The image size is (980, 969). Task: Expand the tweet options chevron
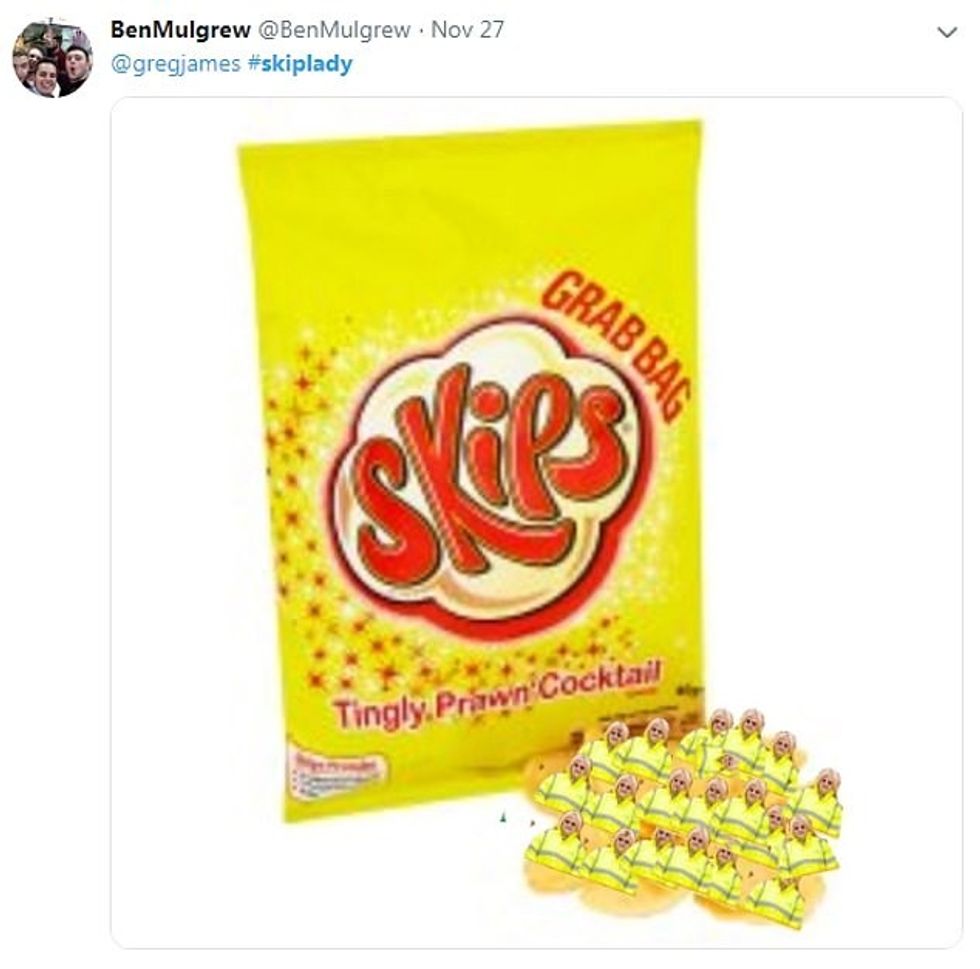tap(948, 32)
